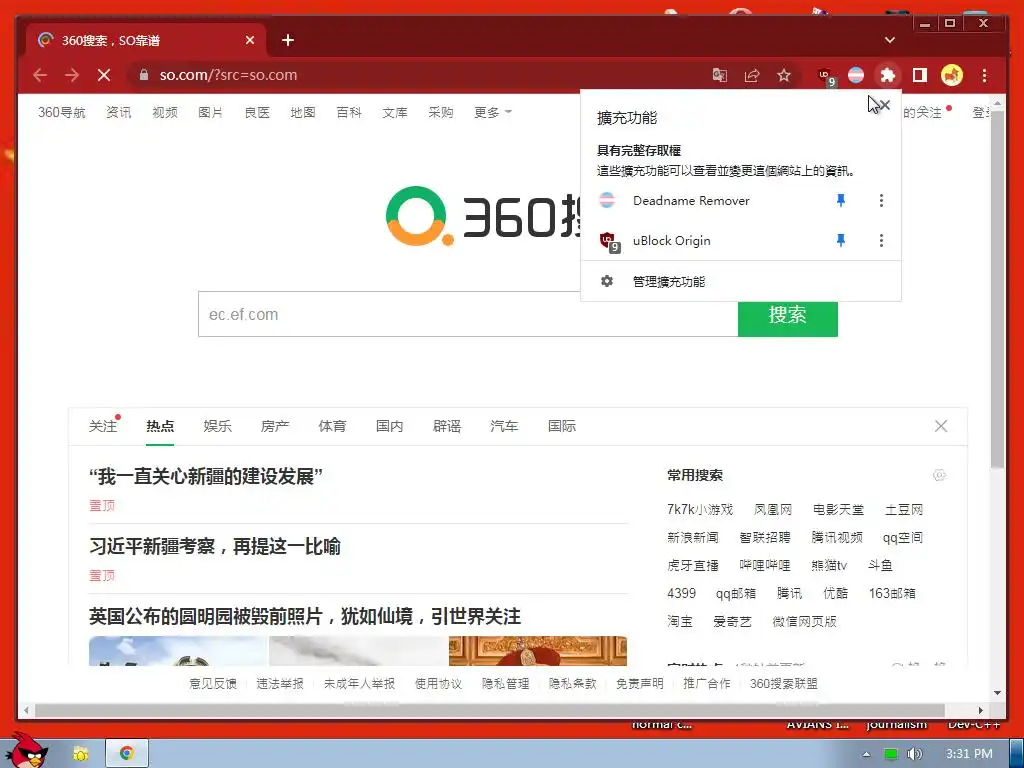Unpin Deadname Remover in extensions popup
This screenshot has width=1024, height=768.
[841, 200]
